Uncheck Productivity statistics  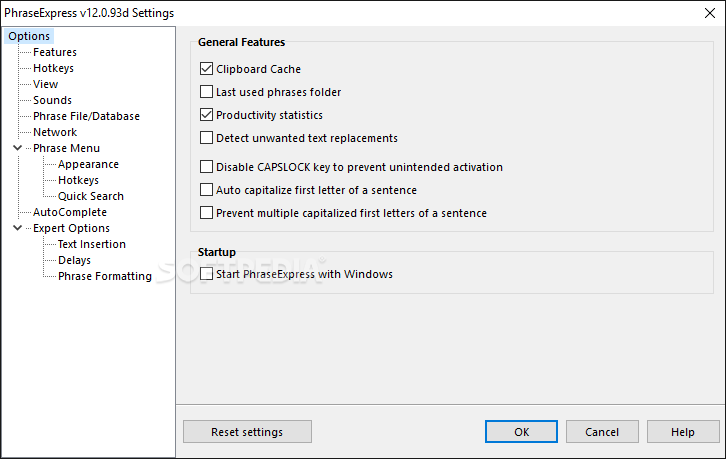point(207,115)
